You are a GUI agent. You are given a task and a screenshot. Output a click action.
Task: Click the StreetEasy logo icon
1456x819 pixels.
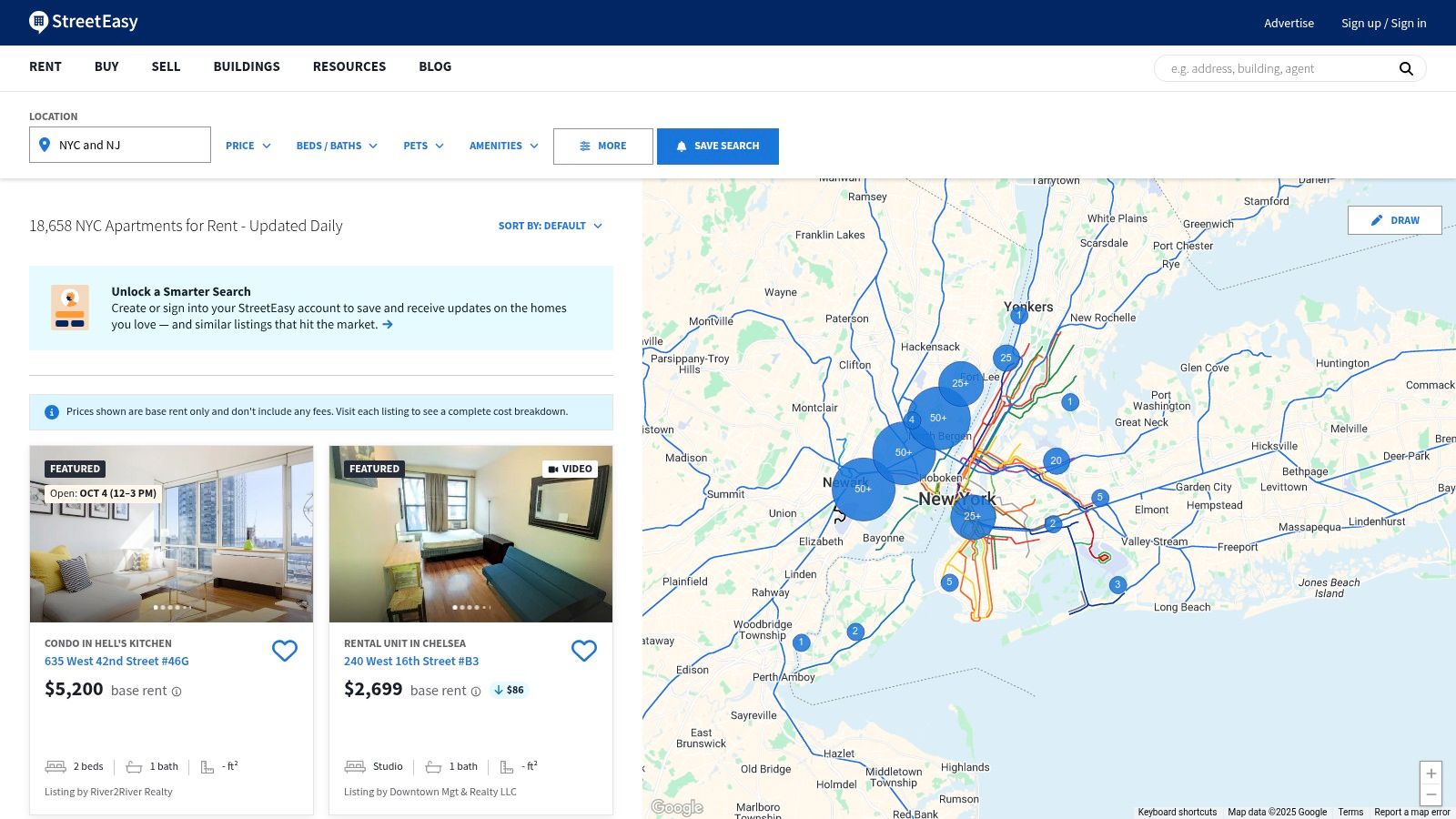pyautogui.click(x=38, y=22)
